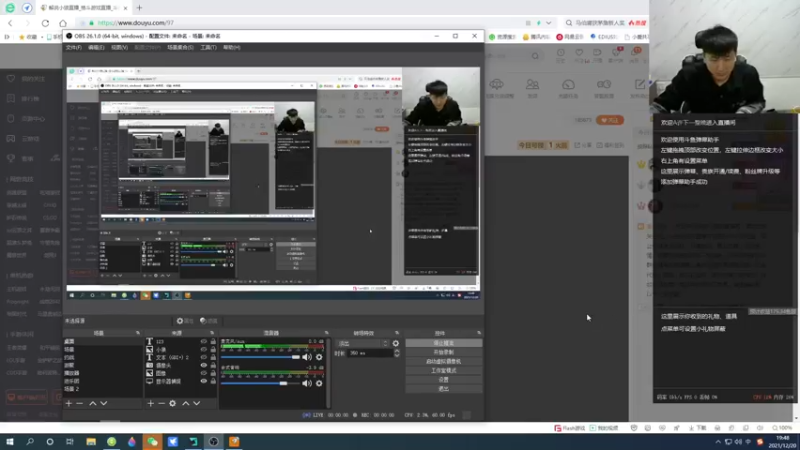Toggle lock on source 123
This screenshot has height=450, width=800.
[x=213, y=341]
